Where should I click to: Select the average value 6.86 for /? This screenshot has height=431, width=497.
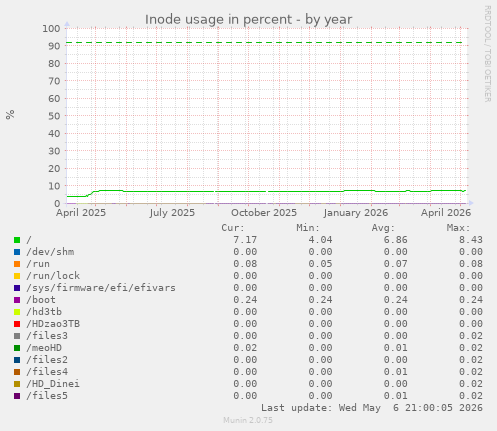395,240
